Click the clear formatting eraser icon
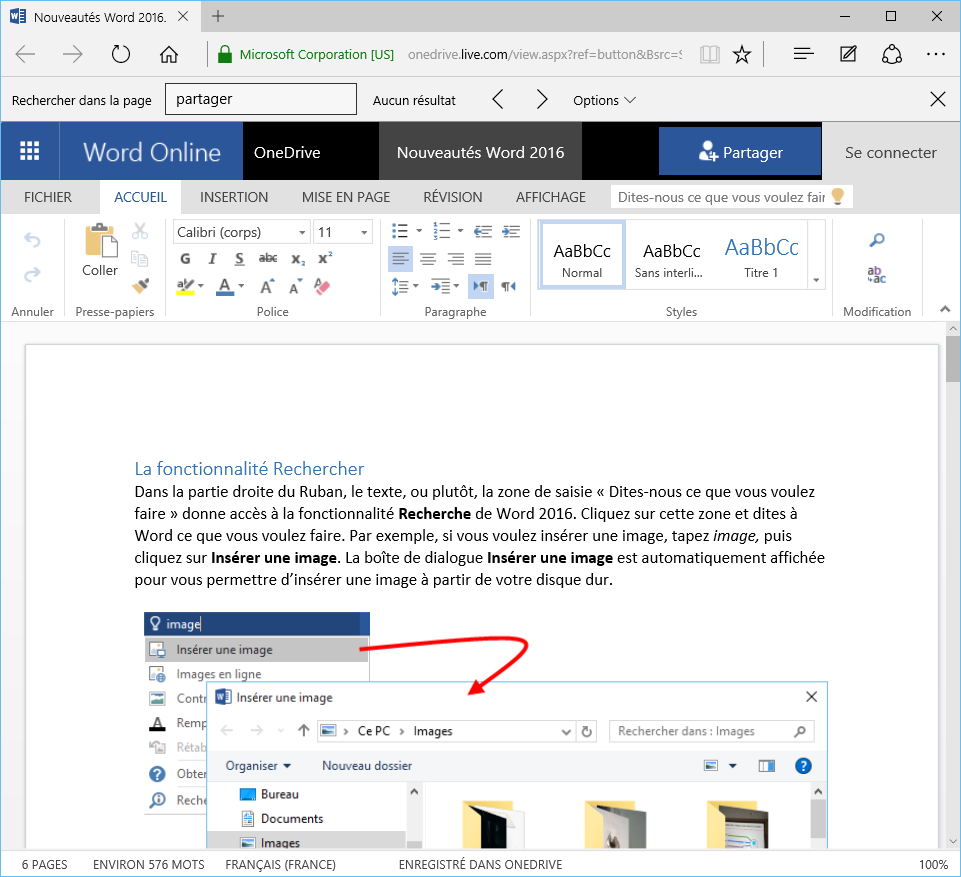 322,287
